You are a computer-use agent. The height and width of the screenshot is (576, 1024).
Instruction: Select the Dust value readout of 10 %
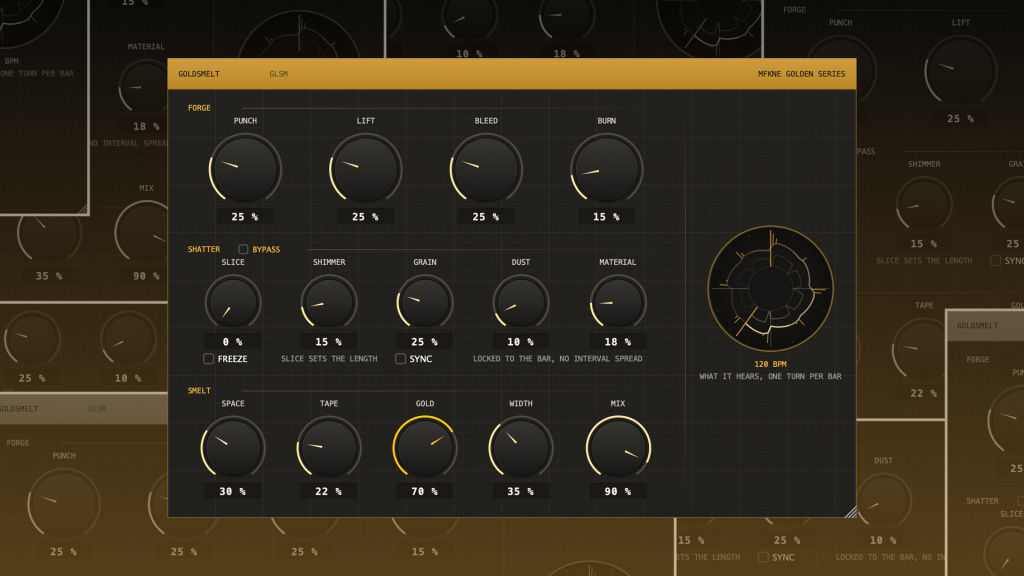[521, 342]
